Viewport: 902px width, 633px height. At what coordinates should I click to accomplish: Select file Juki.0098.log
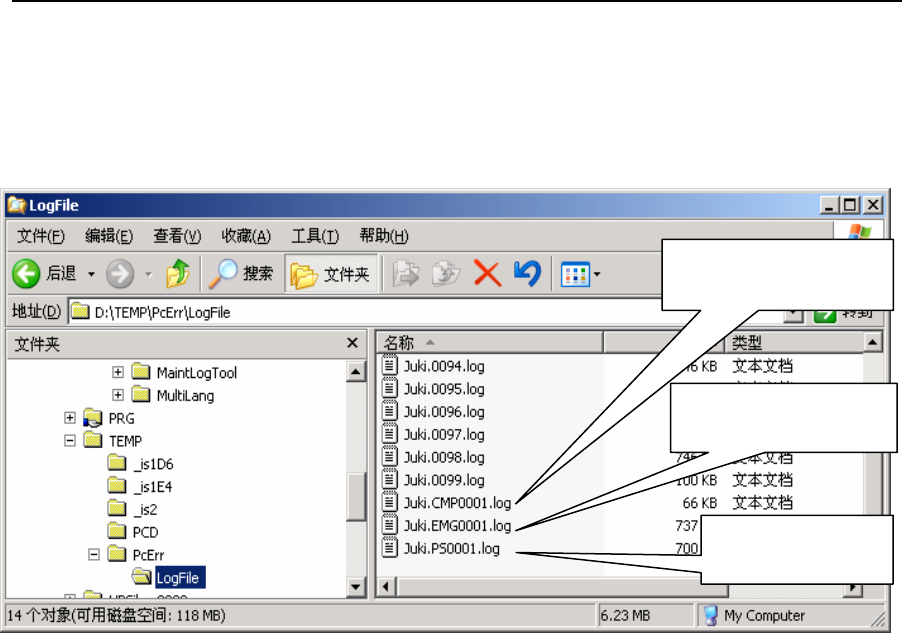click(x=444, y=457)
